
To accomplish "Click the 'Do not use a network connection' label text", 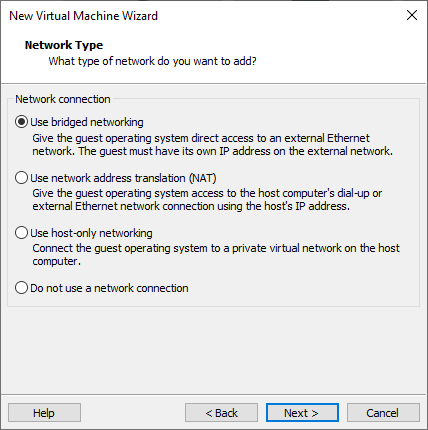I will [109, 288].
